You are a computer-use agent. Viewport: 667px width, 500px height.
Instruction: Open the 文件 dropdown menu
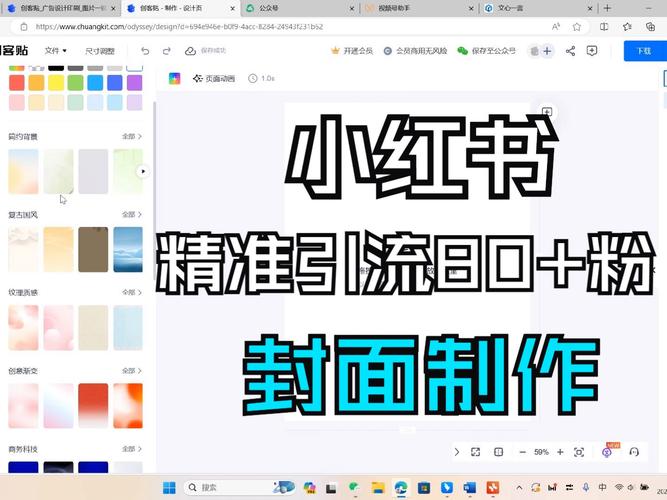point(55,51)
